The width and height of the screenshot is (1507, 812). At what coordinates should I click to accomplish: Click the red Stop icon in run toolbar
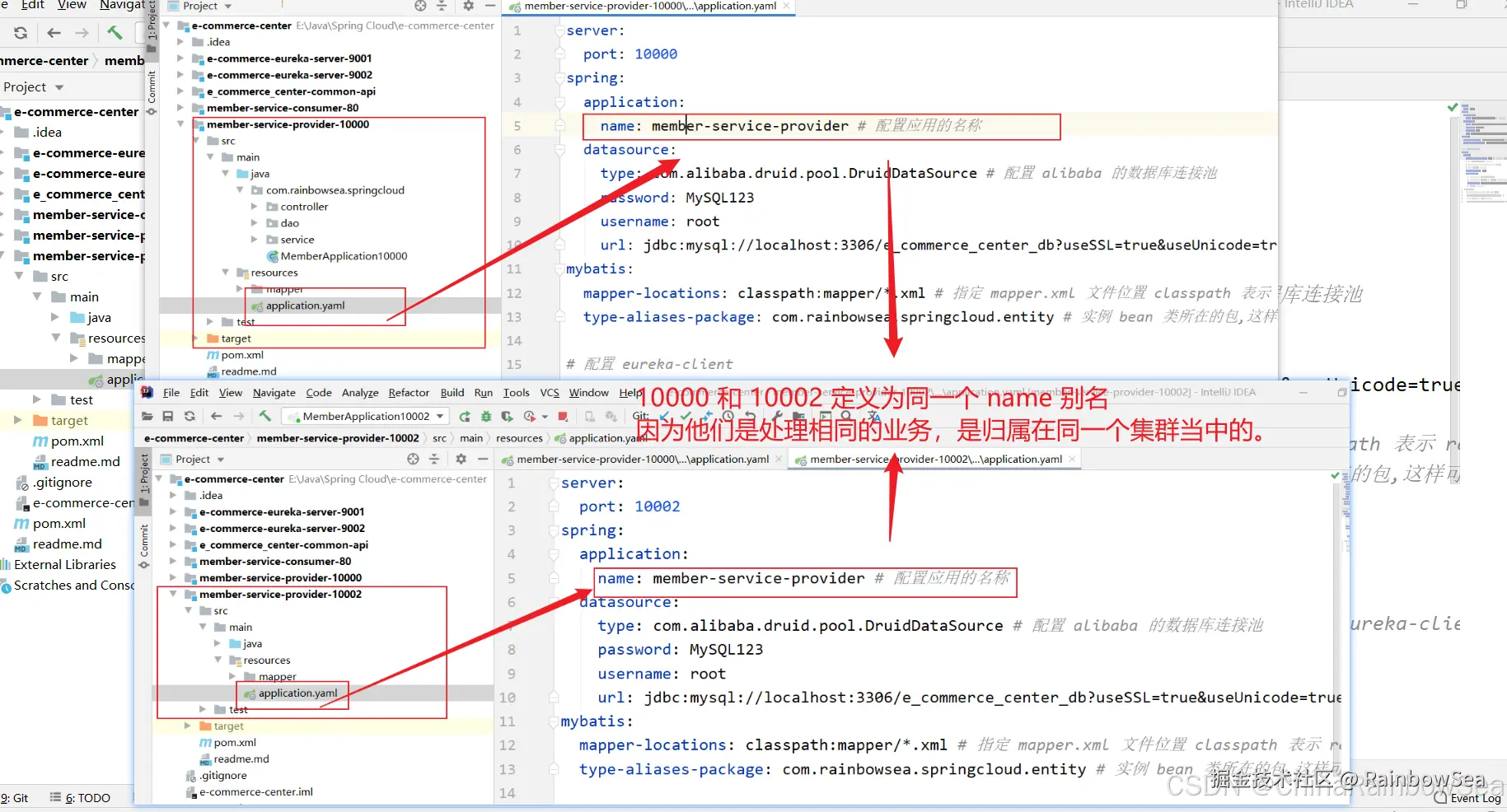563,416
